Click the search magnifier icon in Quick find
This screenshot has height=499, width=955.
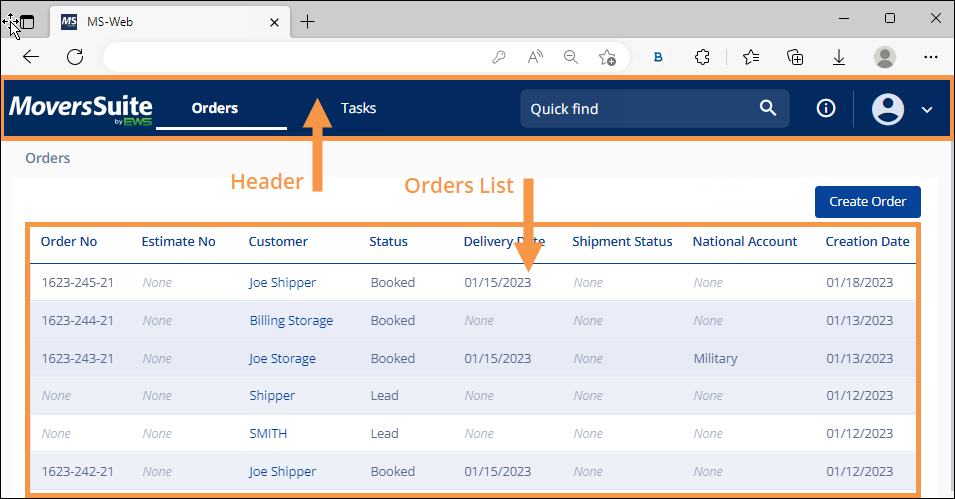[767, 109]
